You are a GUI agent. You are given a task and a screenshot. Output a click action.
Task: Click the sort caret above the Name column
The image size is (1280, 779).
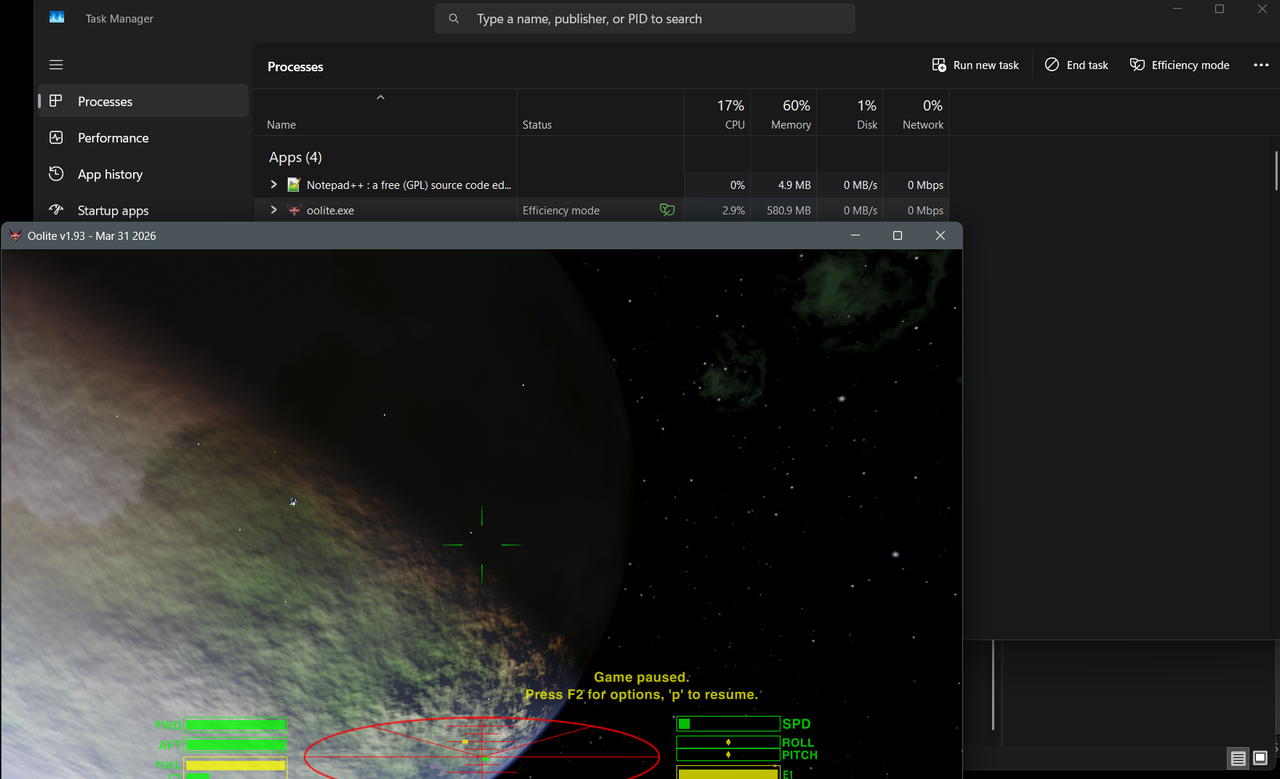[x=380, y=98]
